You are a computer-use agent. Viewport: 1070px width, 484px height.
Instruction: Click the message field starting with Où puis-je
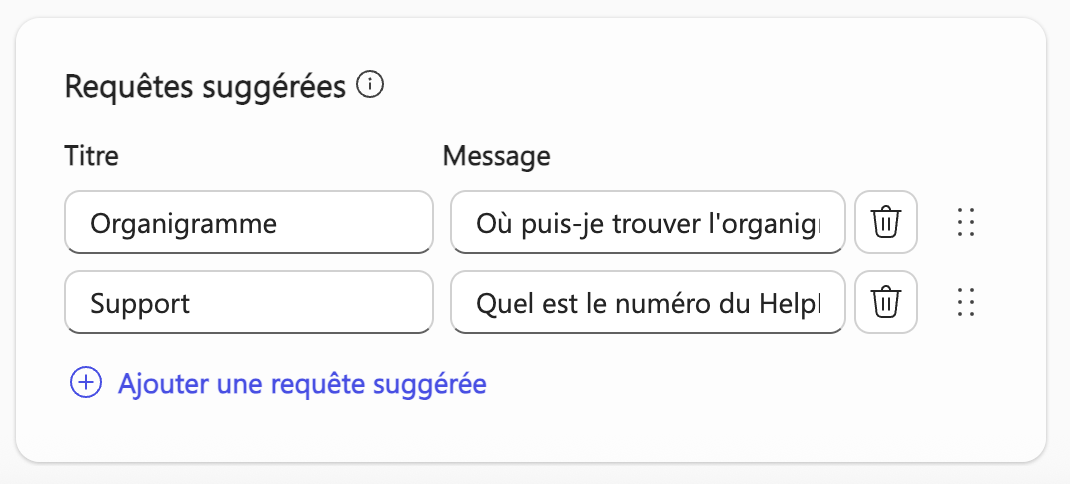point(647,222)
